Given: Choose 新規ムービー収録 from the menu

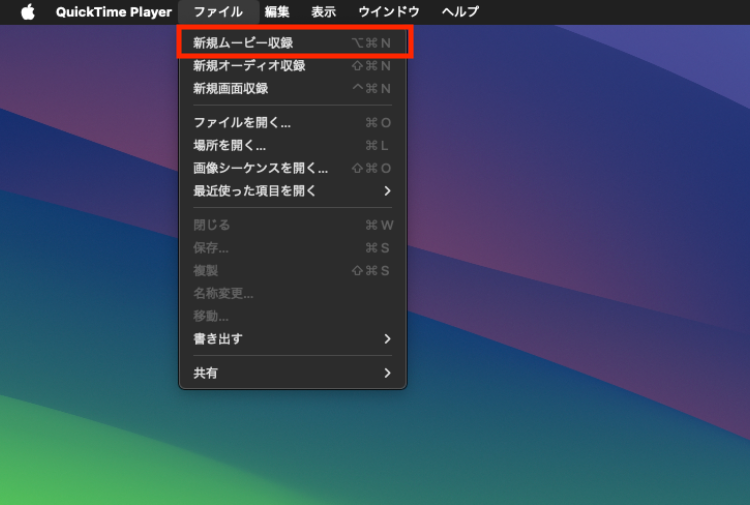Looking at the screenshot, I should click(x=293, y=43).
